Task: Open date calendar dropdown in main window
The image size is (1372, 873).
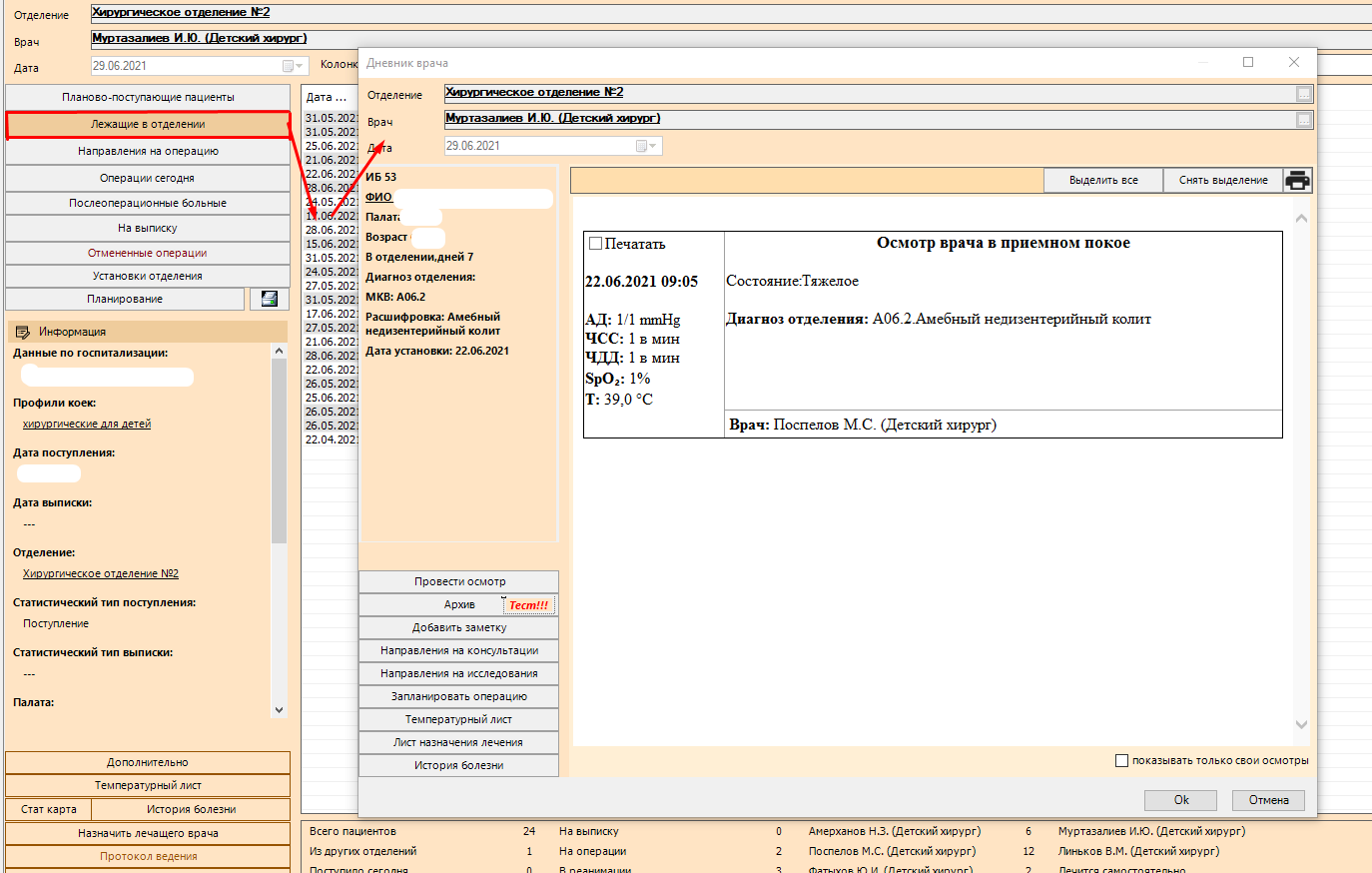Action: tap(294, 66)
